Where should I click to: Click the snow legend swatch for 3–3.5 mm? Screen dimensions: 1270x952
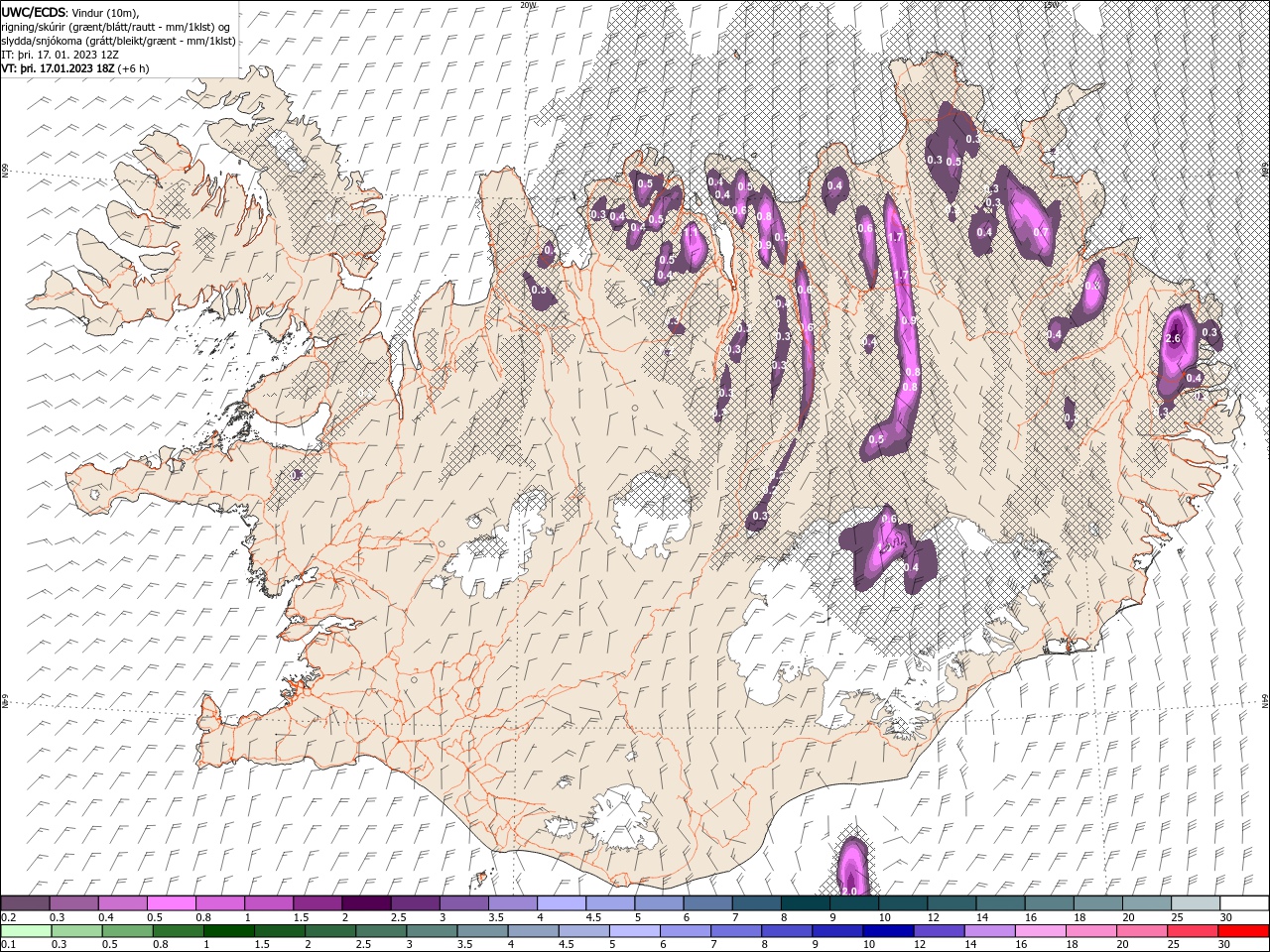tap(463, 903)
